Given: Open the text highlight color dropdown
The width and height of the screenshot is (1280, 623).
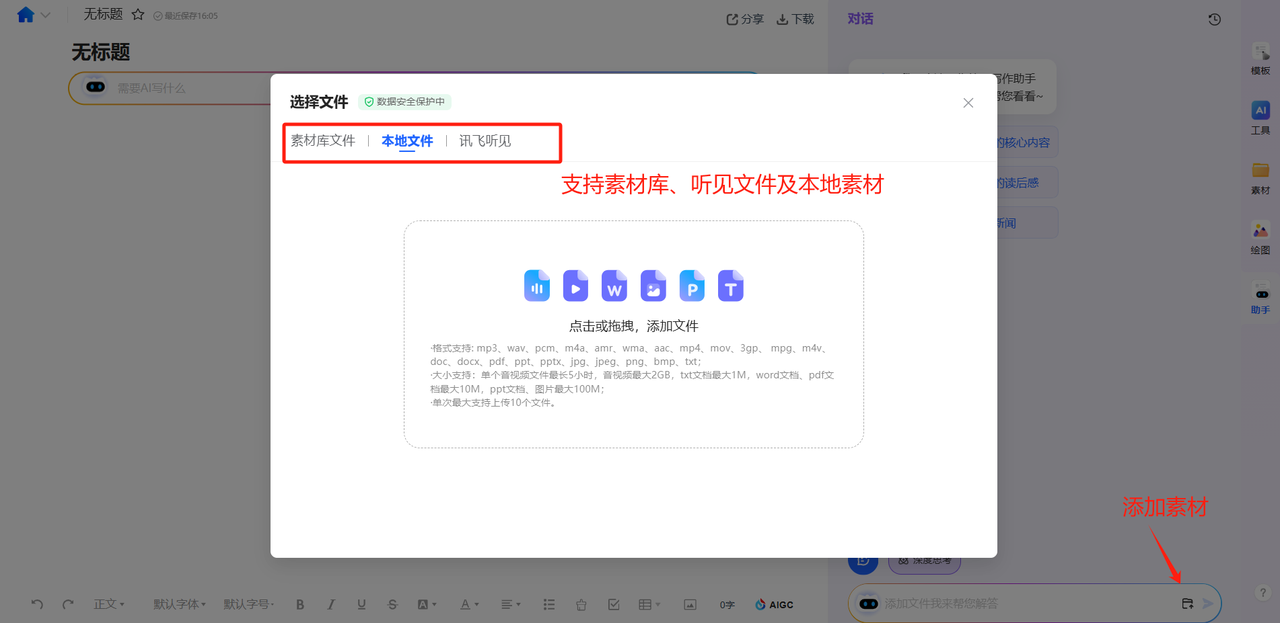Looking at the screenshot, I should (x=426, y=604).
